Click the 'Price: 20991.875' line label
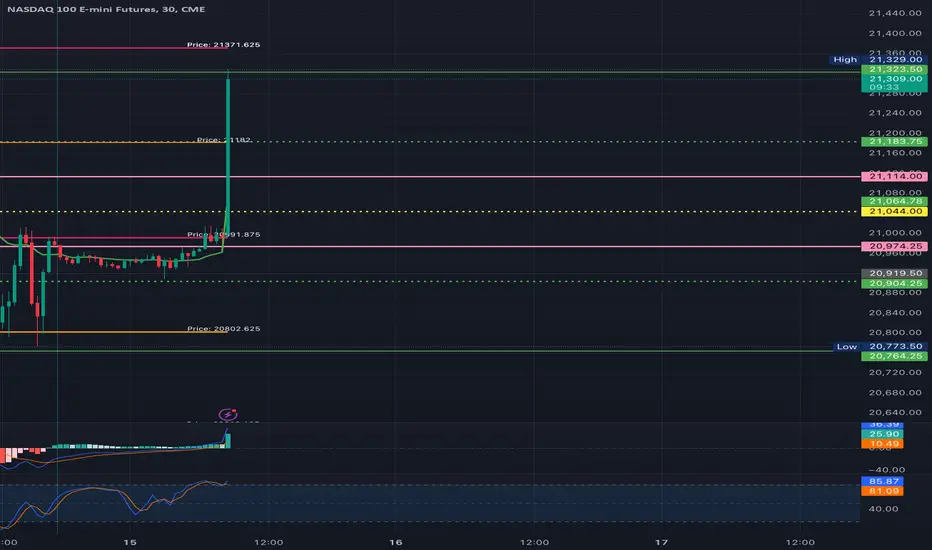The height and width of the screenshot is (550, 932). click(223, 234)
